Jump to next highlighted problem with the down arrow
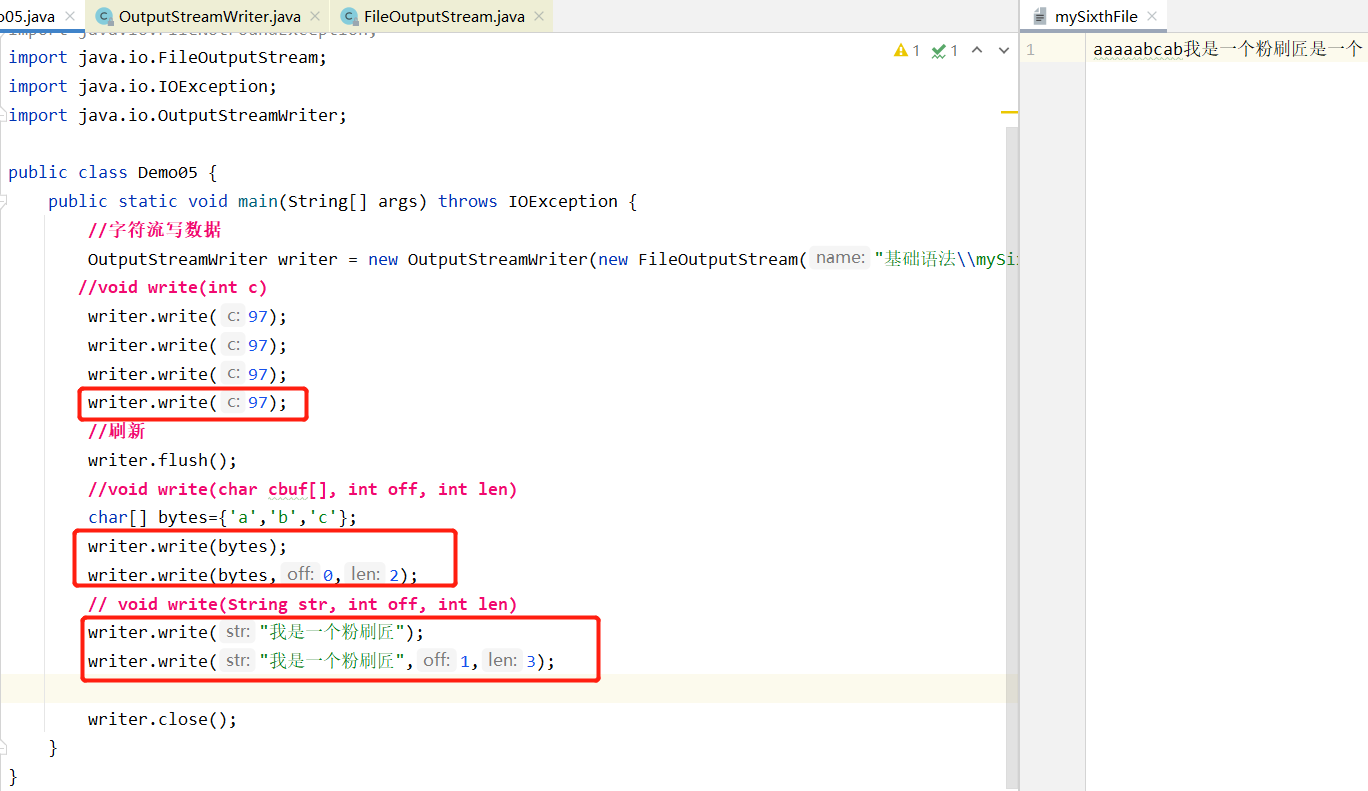 1004,50
